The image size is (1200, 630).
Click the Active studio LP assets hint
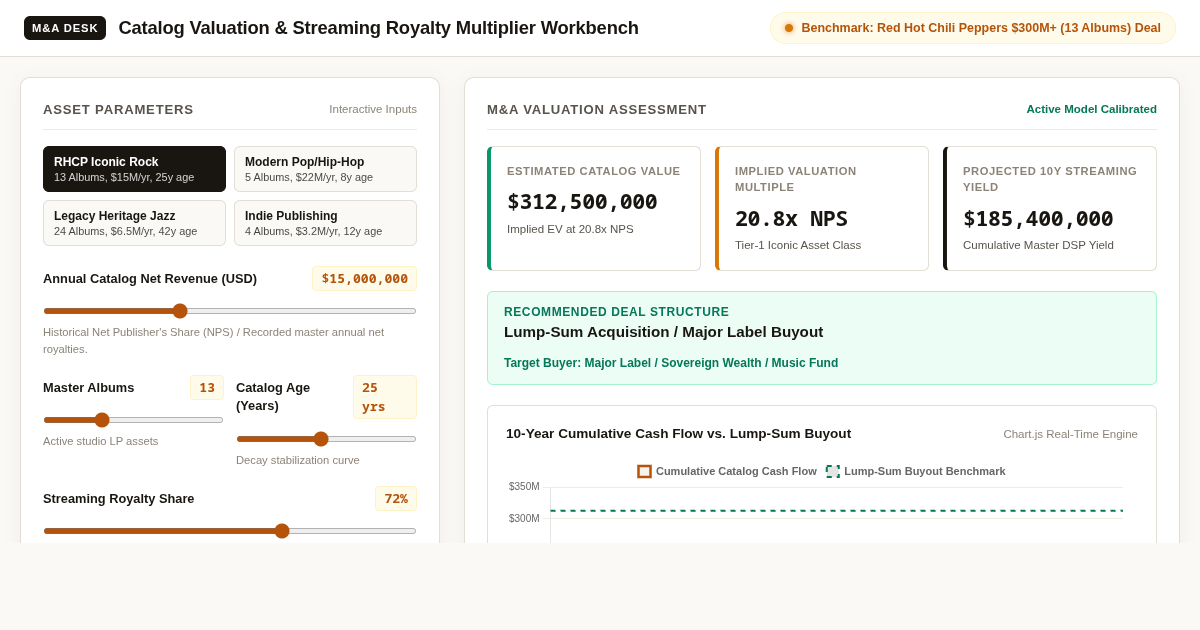100,441
